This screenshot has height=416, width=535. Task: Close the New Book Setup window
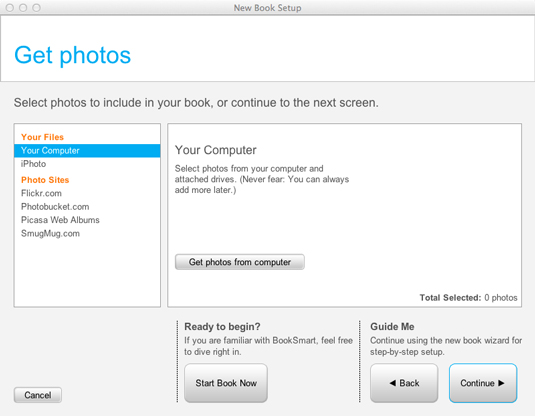click(x=10, y=8)
